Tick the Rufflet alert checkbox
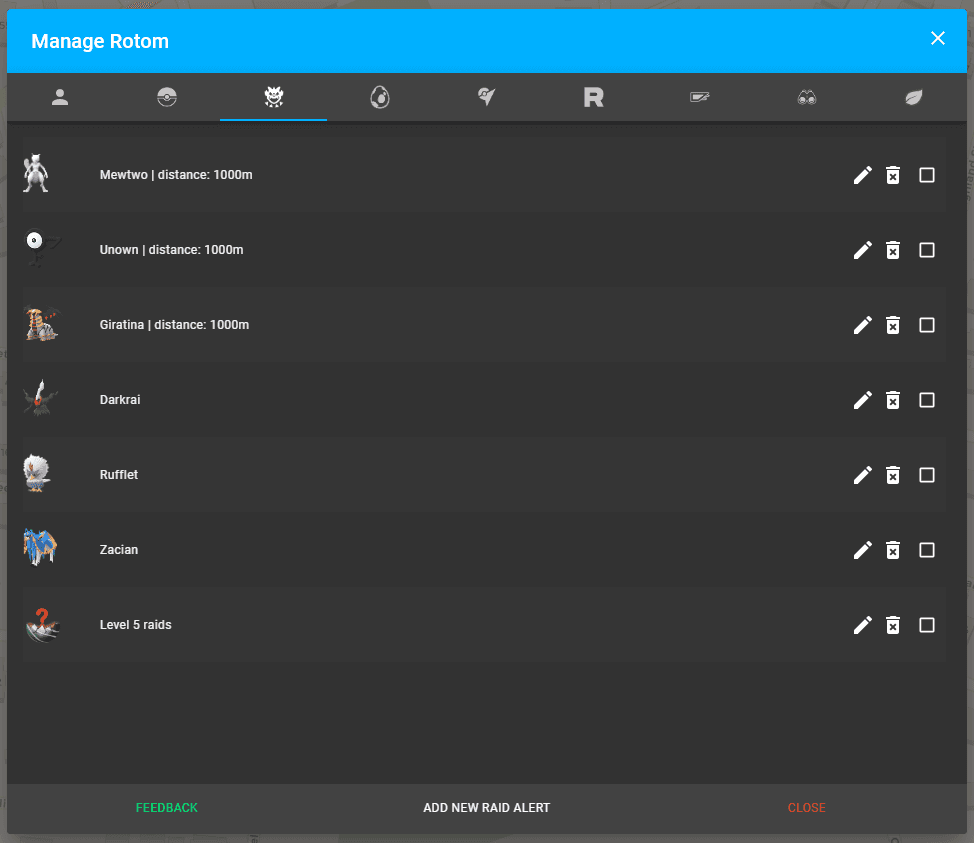974x843 pixels. point(927,475)
